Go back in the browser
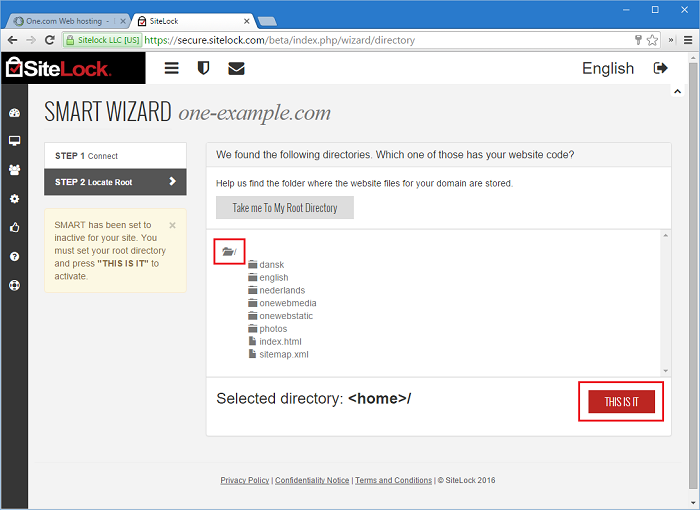The width and height of the screenshot is (700, 510). [x=12, y=40]
